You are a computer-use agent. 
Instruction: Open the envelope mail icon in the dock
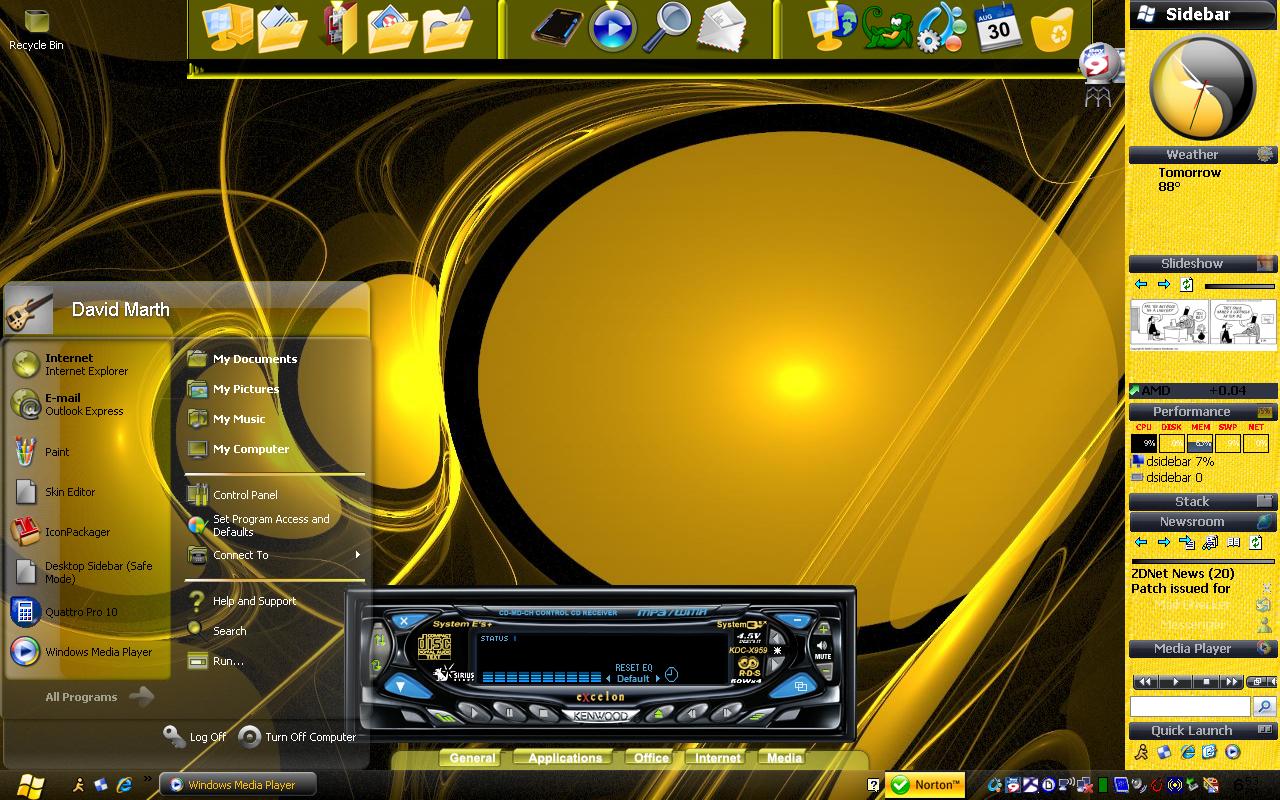(x=722, y=27)
